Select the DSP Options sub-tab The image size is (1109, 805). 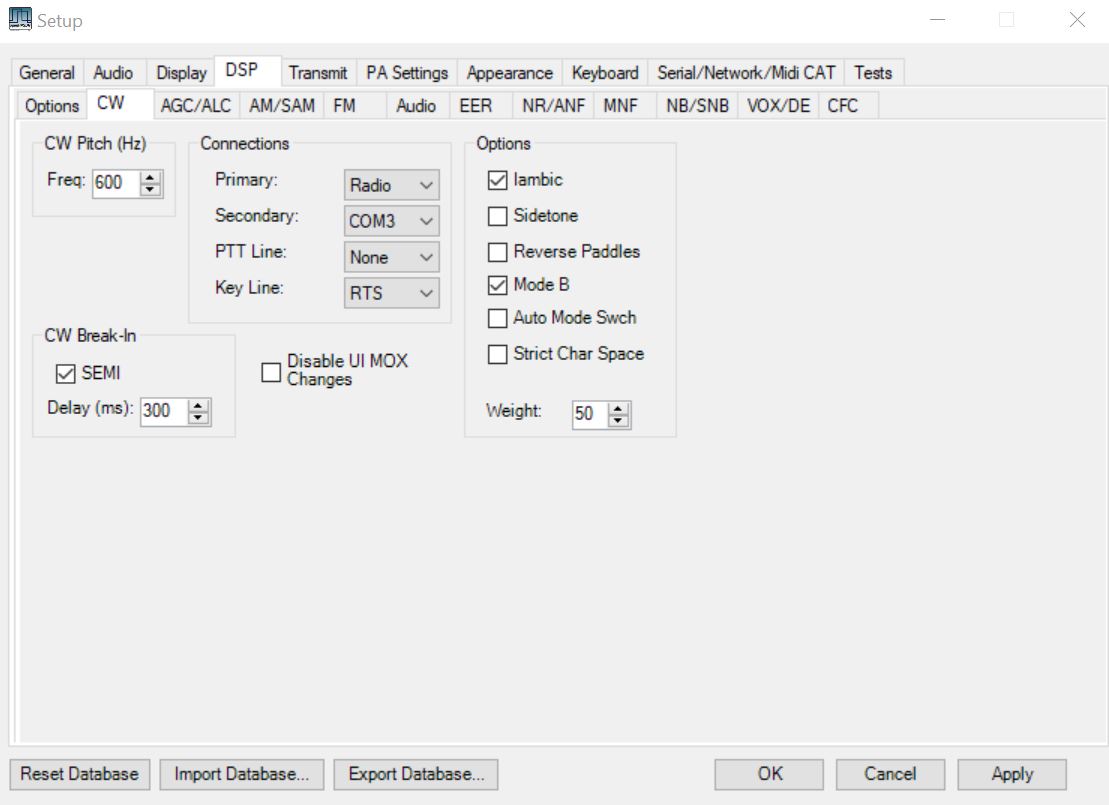coord(52,106)
